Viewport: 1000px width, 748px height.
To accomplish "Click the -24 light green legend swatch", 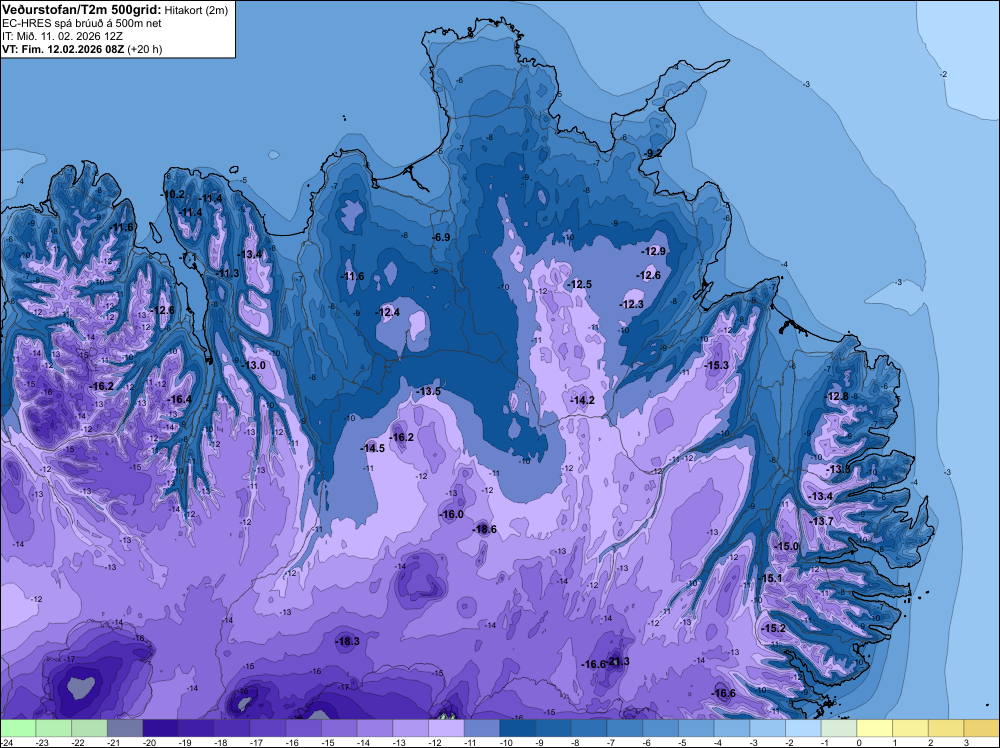I will pos(18,728).
